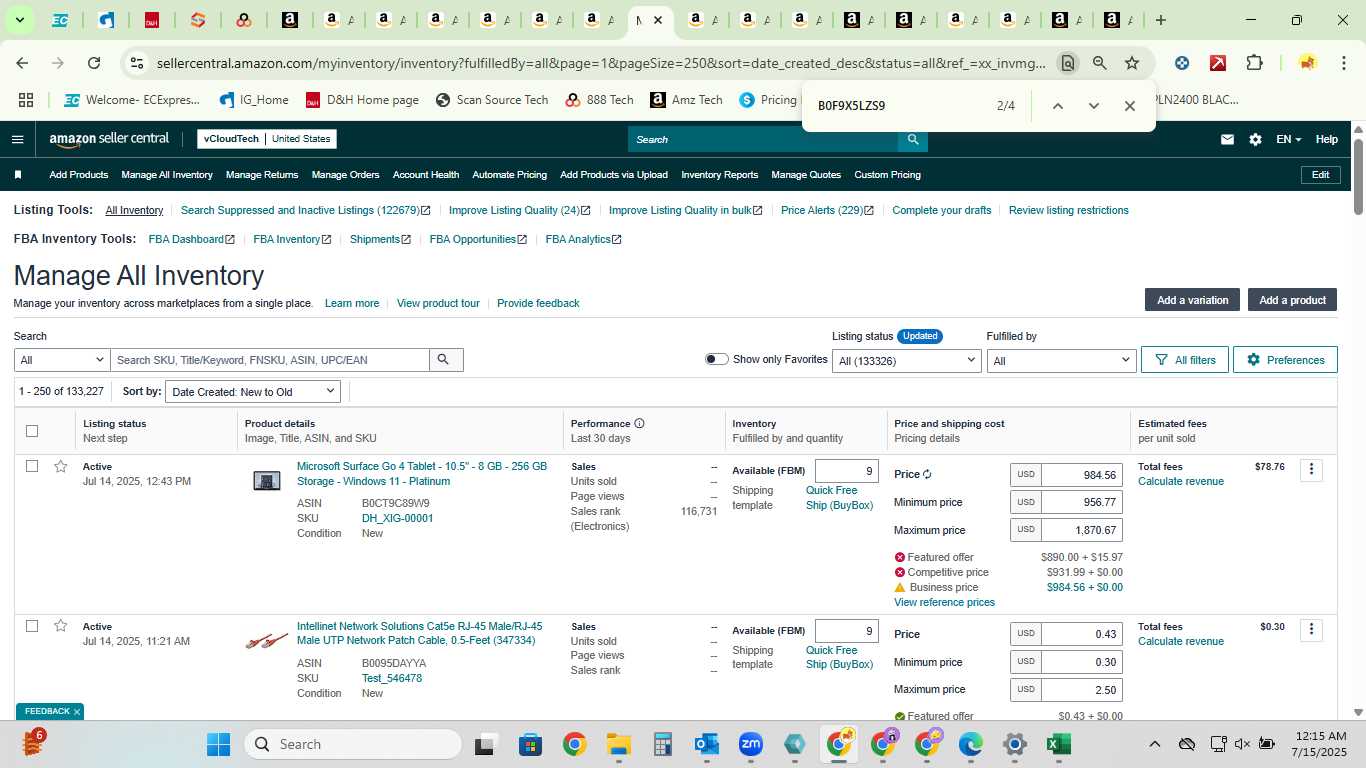Click the Search SKU, Title/Keyword input field
The width and height of the screenshot is (1366, 768).
(270, 360)
